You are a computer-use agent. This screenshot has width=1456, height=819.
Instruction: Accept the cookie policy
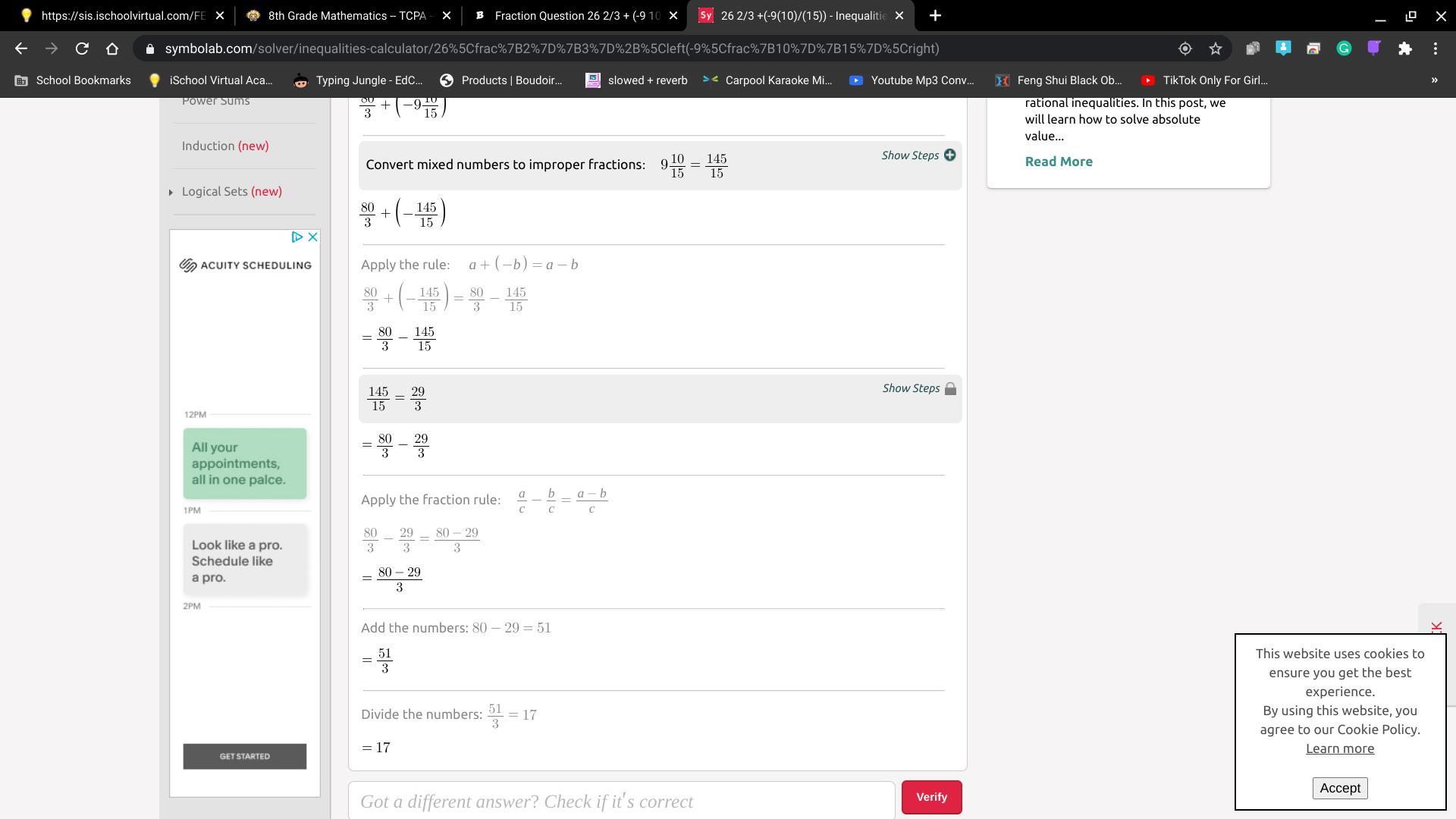[1339, 788]
